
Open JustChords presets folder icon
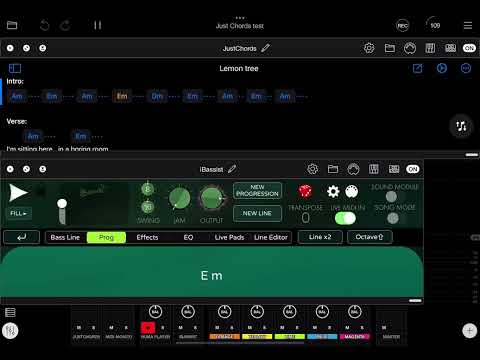point(390,48)
